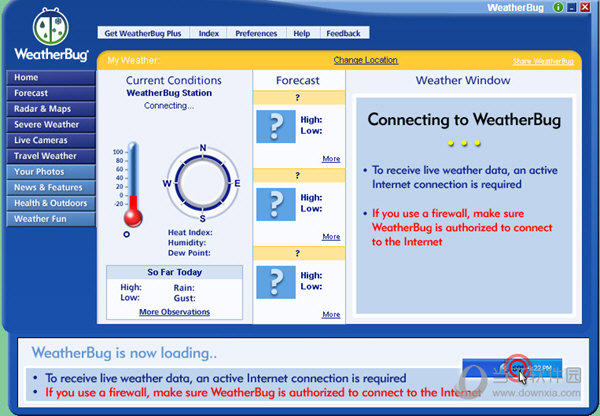Open the Preferences menu

point(256,33)
